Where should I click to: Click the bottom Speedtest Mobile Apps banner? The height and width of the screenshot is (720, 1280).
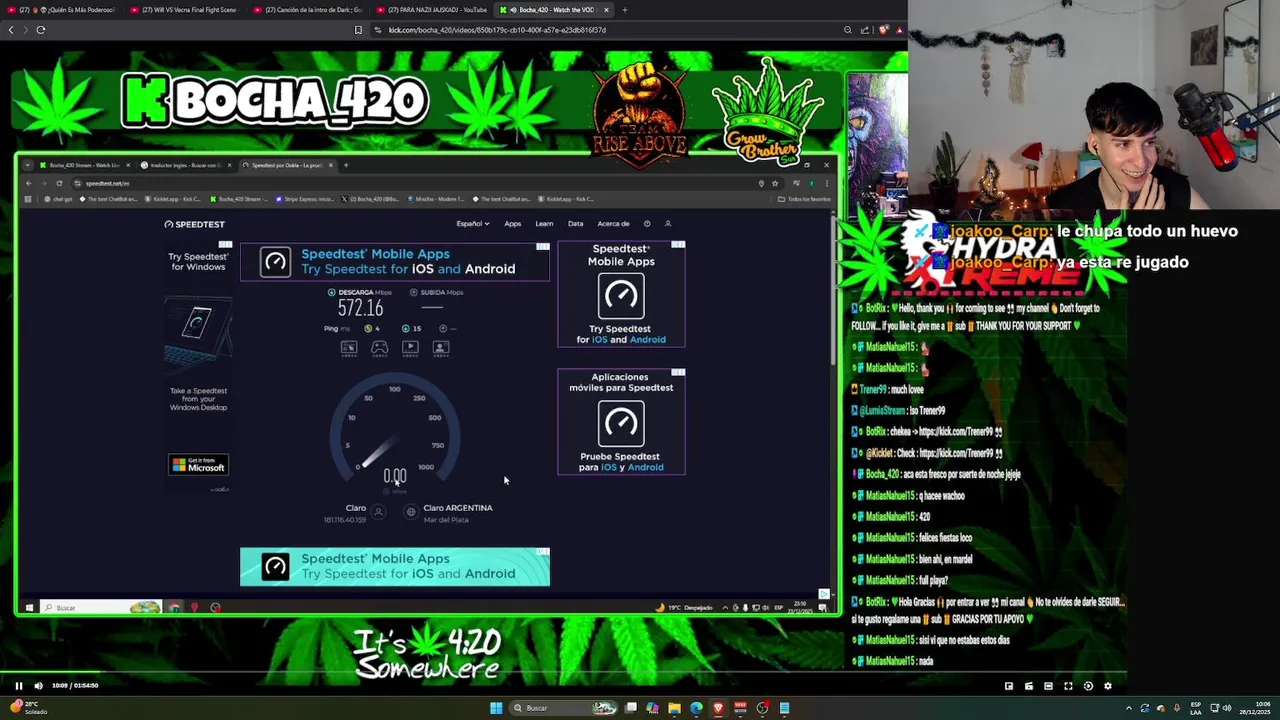[395, 567]
